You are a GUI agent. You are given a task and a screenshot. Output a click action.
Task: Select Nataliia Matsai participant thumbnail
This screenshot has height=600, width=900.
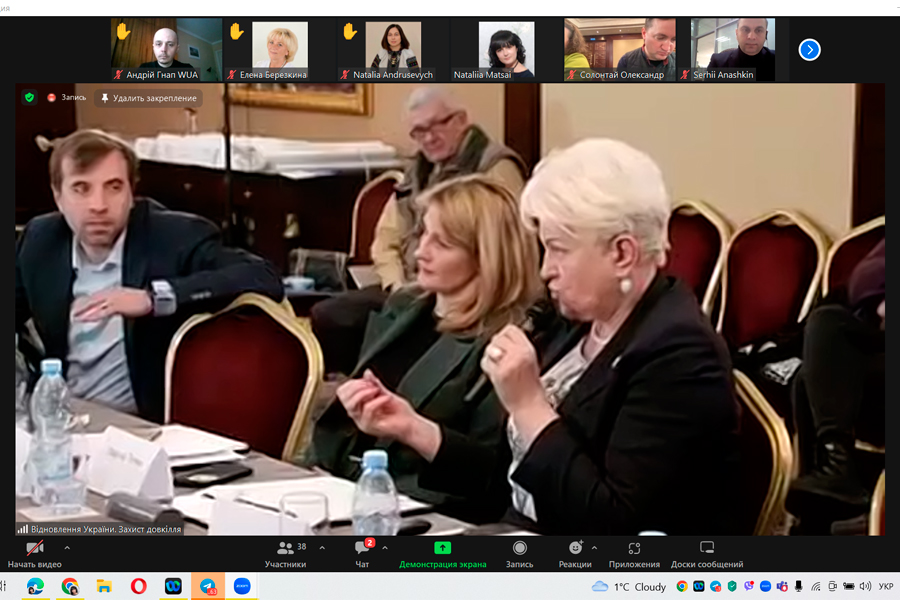506,49
